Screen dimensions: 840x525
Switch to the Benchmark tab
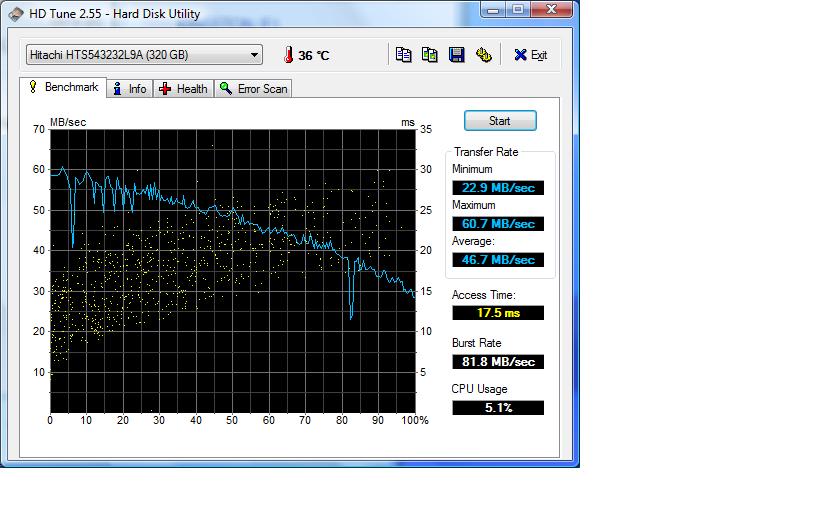(64, 87)
